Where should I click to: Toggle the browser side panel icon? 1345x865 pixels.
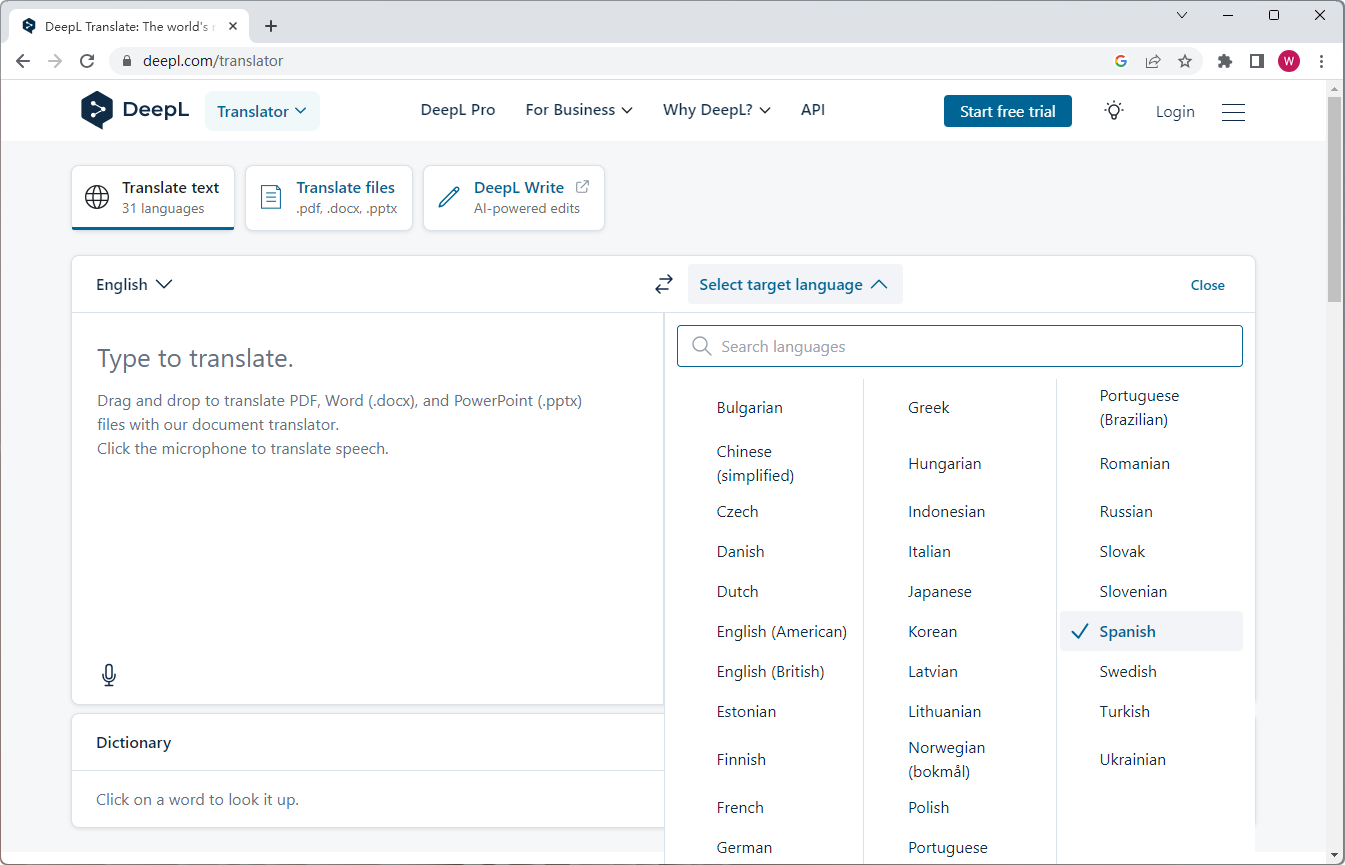[1257, 61]
